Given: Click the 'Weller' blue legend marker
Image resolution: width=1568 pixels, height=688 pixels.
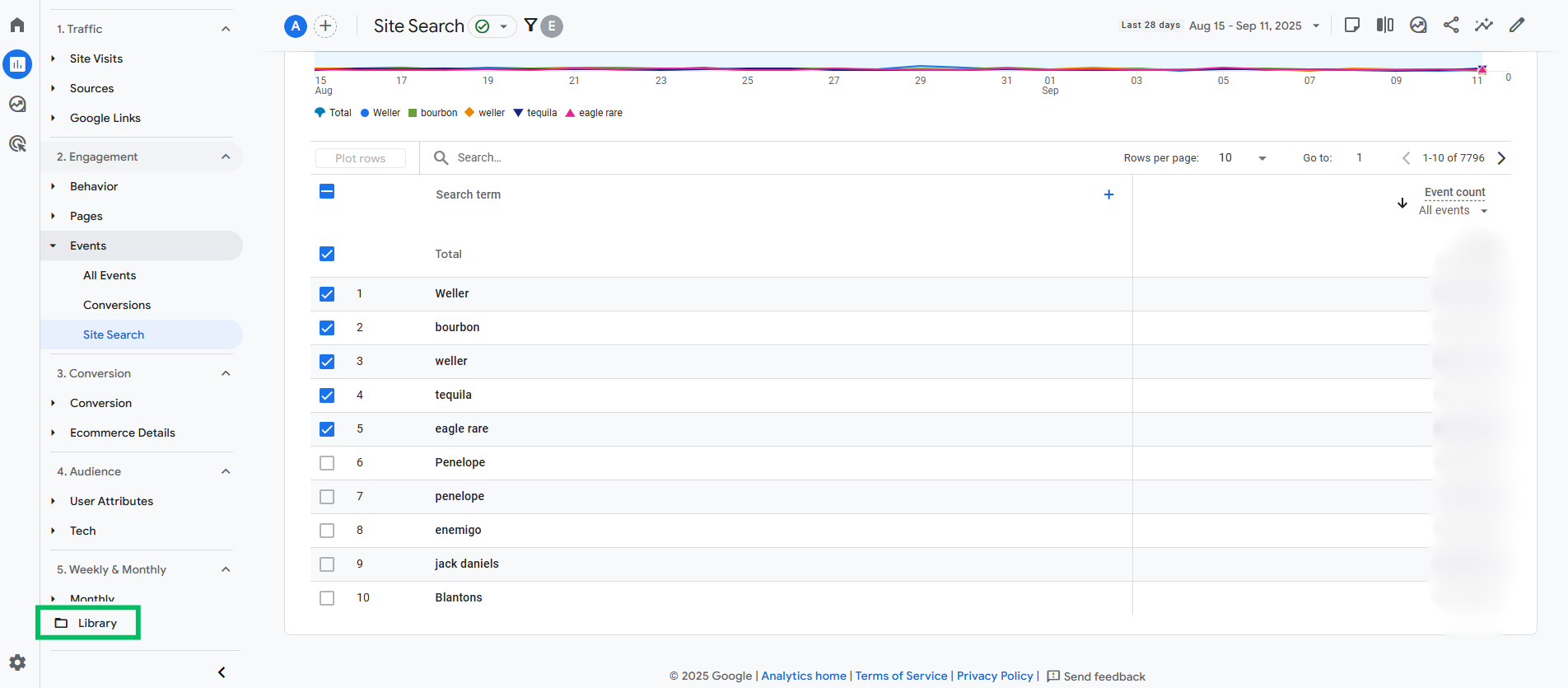Looking at the screenshot, I should click(x=365, y=113).
